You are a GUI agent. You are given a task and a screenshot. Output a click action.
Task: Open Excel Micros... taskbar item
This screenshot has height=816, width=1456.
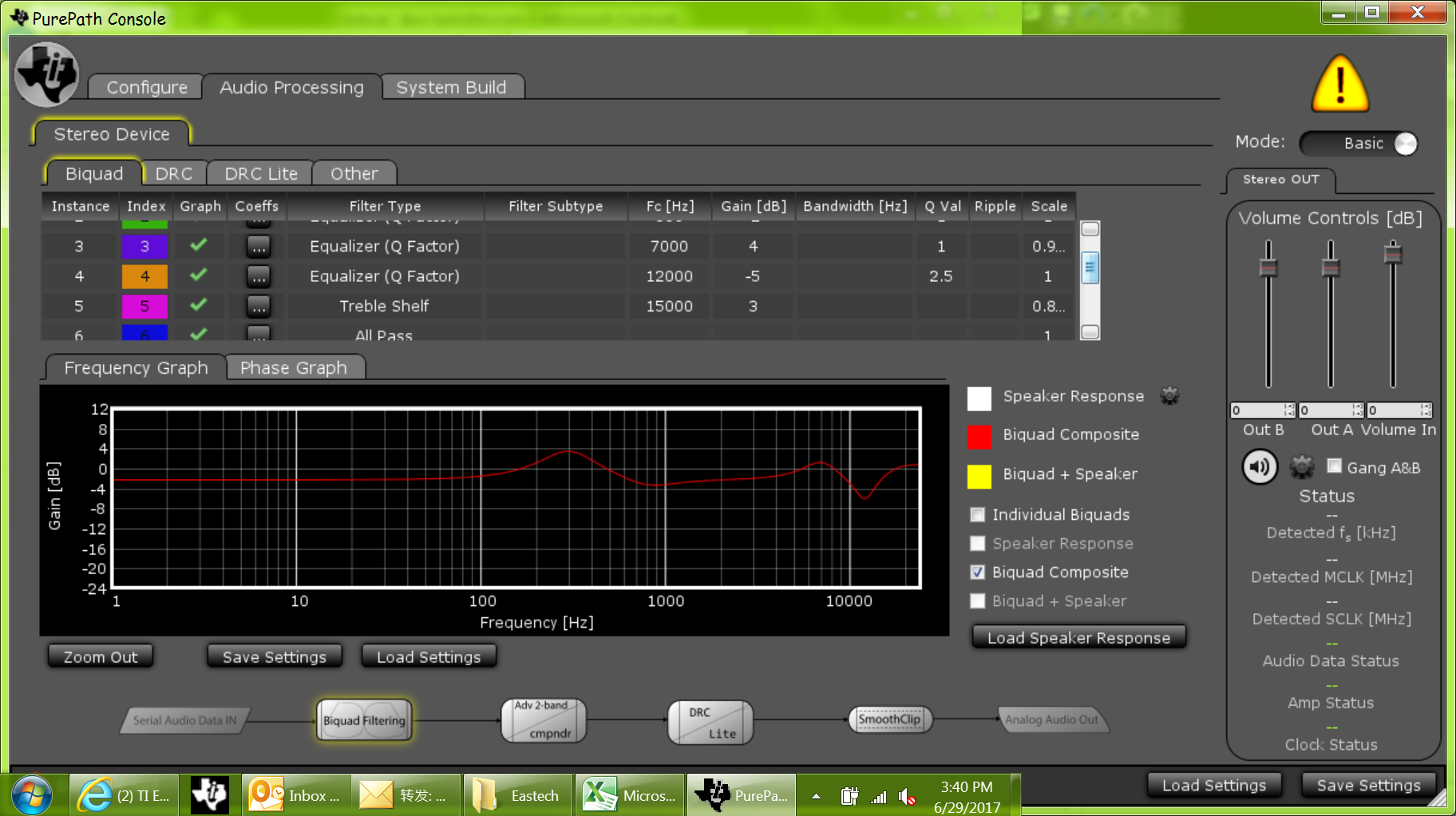click(x=630, y=795)
